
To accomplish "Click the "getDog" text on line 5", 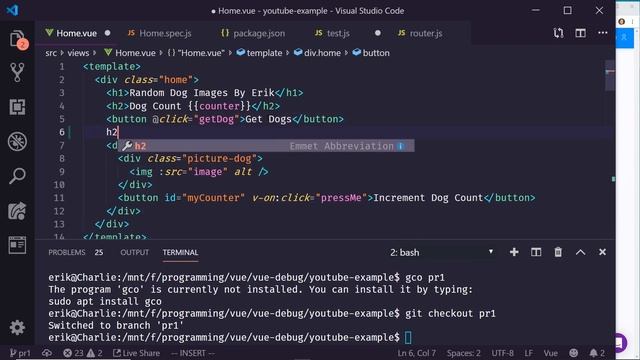I will 216,119.
